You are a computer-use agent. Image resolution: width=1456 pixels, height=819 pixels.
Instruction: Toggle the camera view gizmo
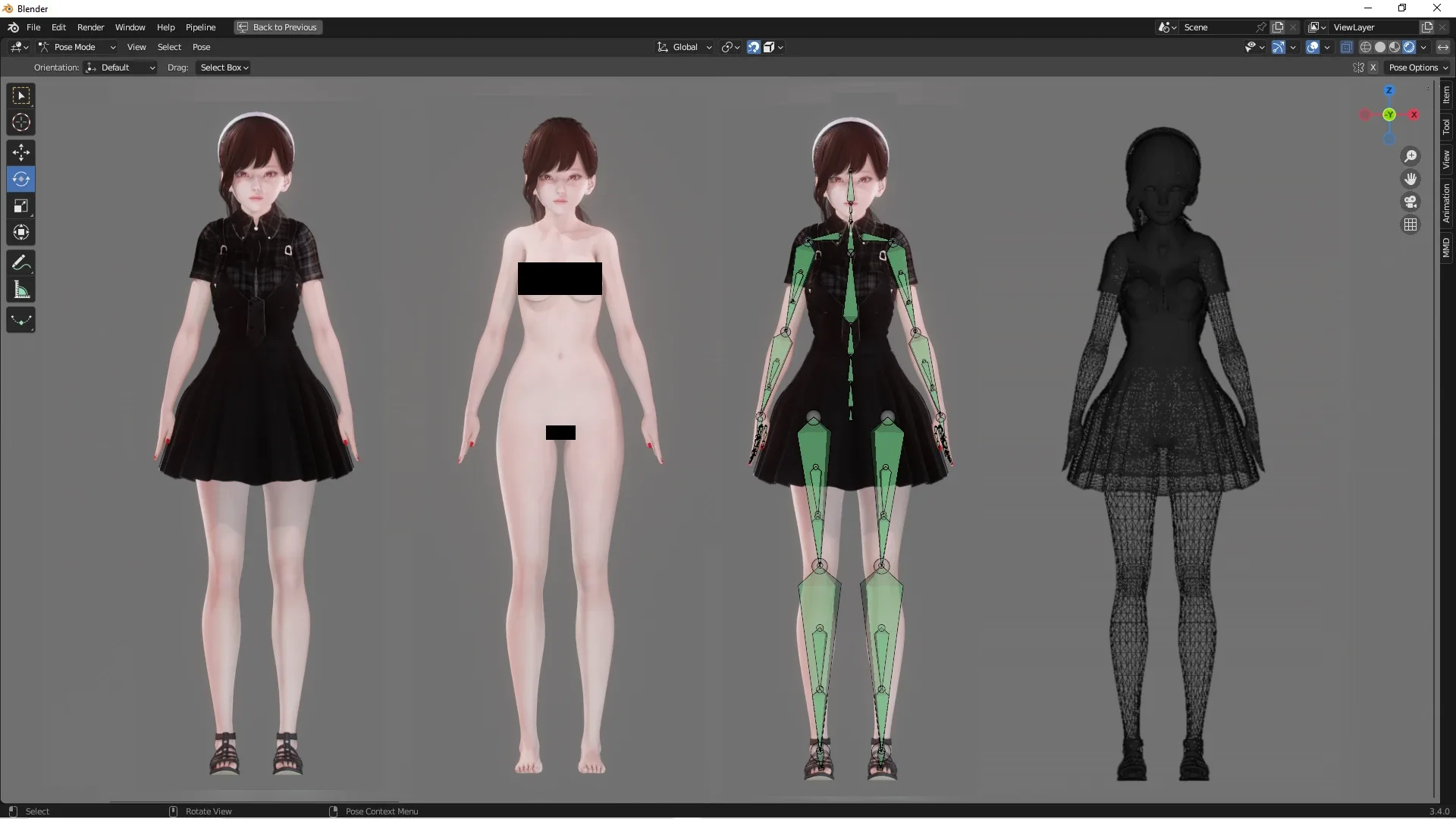(x=1410, y=202)
